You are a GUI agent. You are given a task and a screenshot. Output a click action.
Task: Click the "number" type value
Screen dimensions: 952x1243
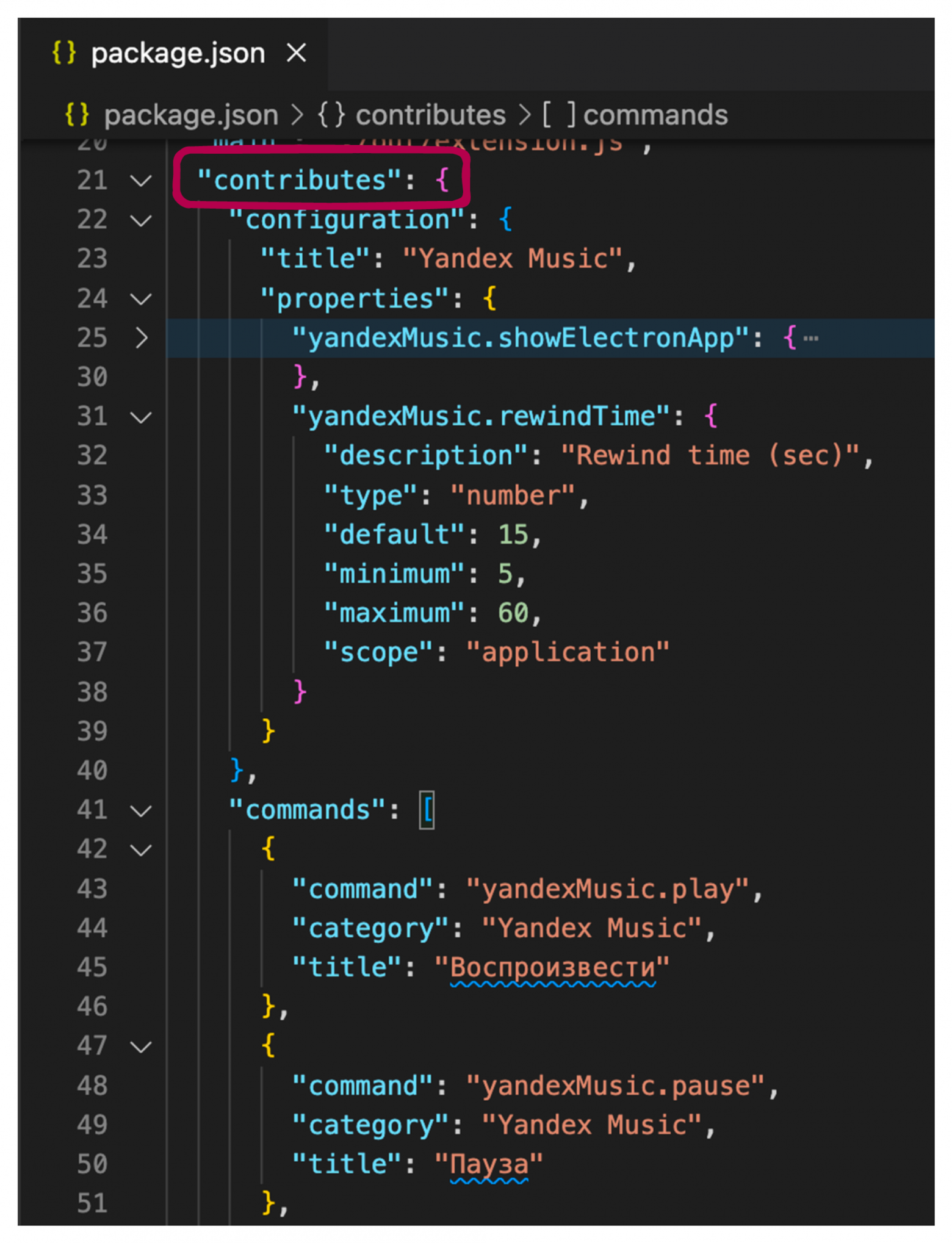[513, 495]
